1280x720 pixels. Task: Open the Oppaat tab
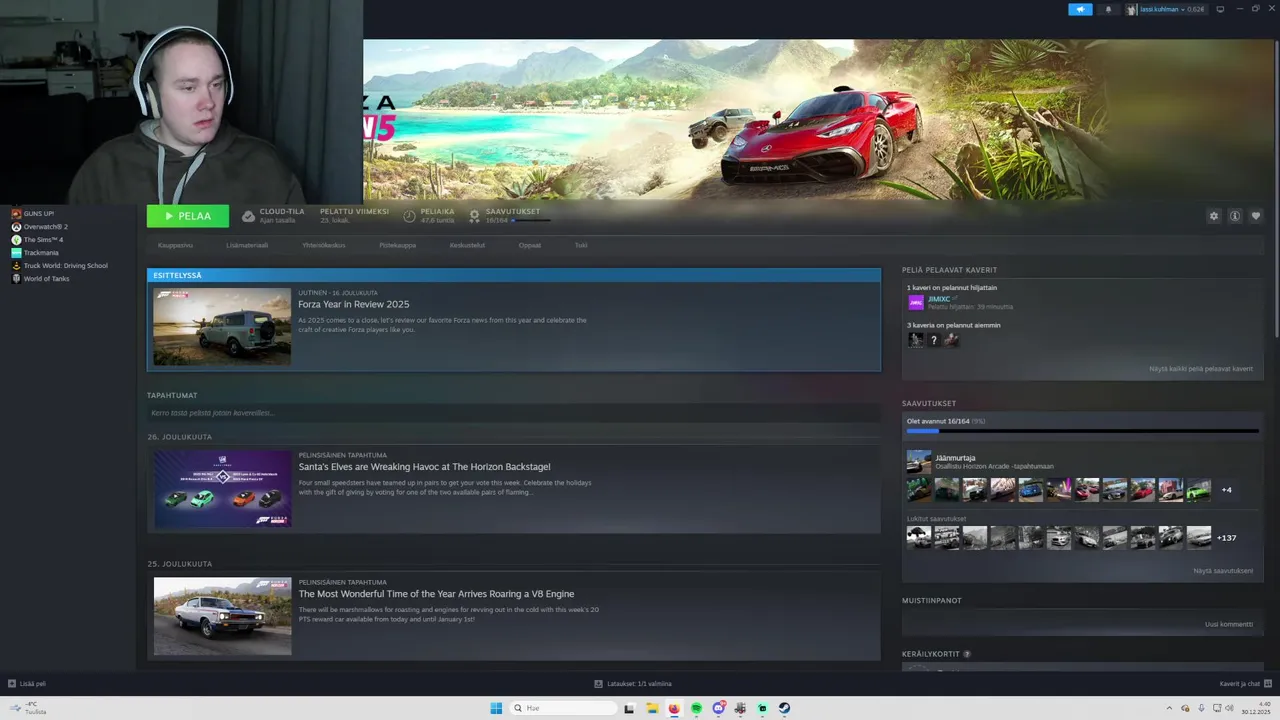point(530,245)
